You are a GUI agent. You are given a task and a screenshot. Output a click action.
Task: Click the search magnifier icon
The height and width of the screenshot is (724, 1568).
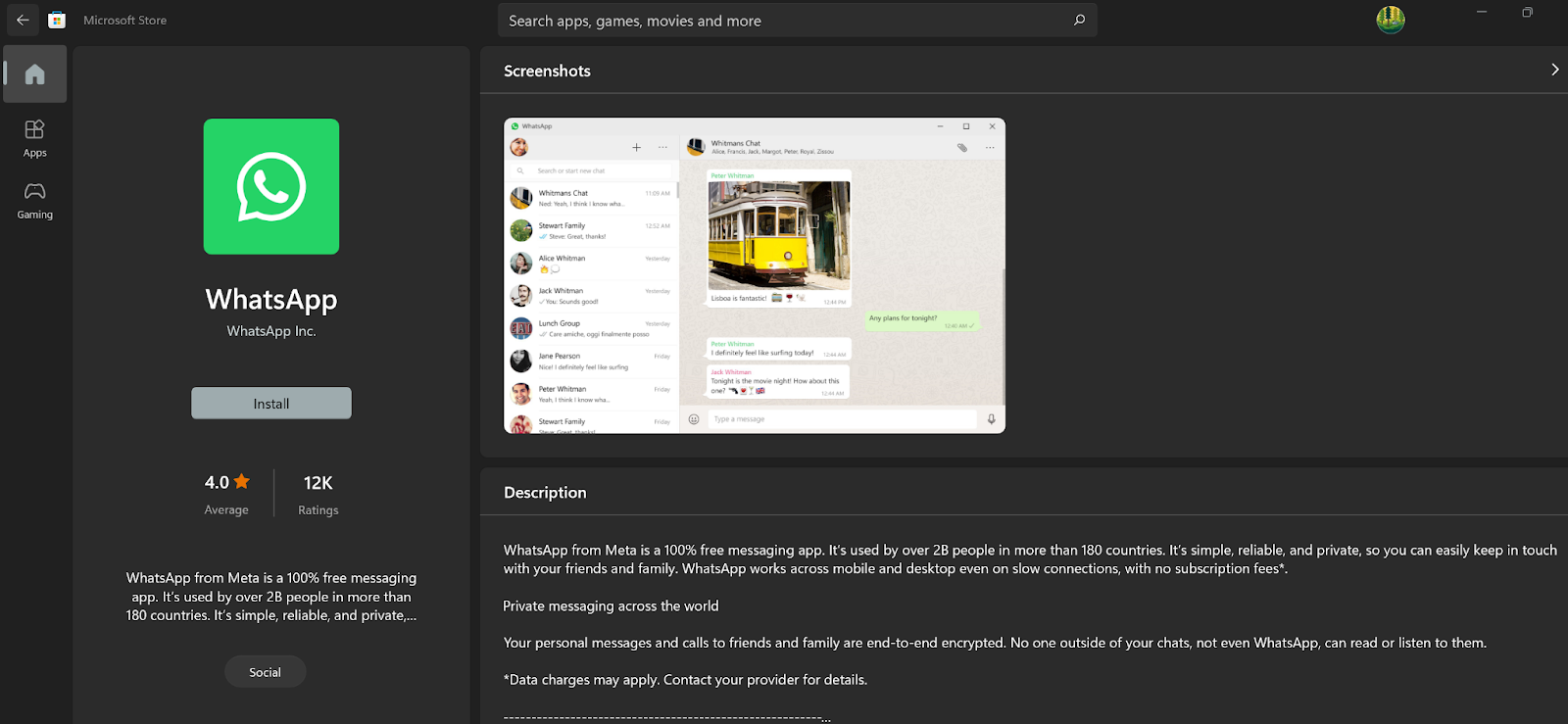pyautogui.click(x=1079, y=20)
